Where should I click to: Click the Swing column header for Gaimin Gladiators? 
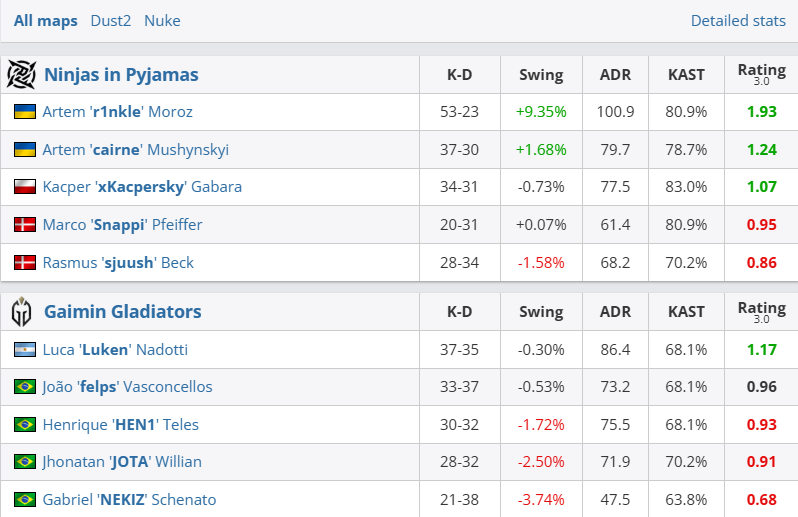[541, 312]
